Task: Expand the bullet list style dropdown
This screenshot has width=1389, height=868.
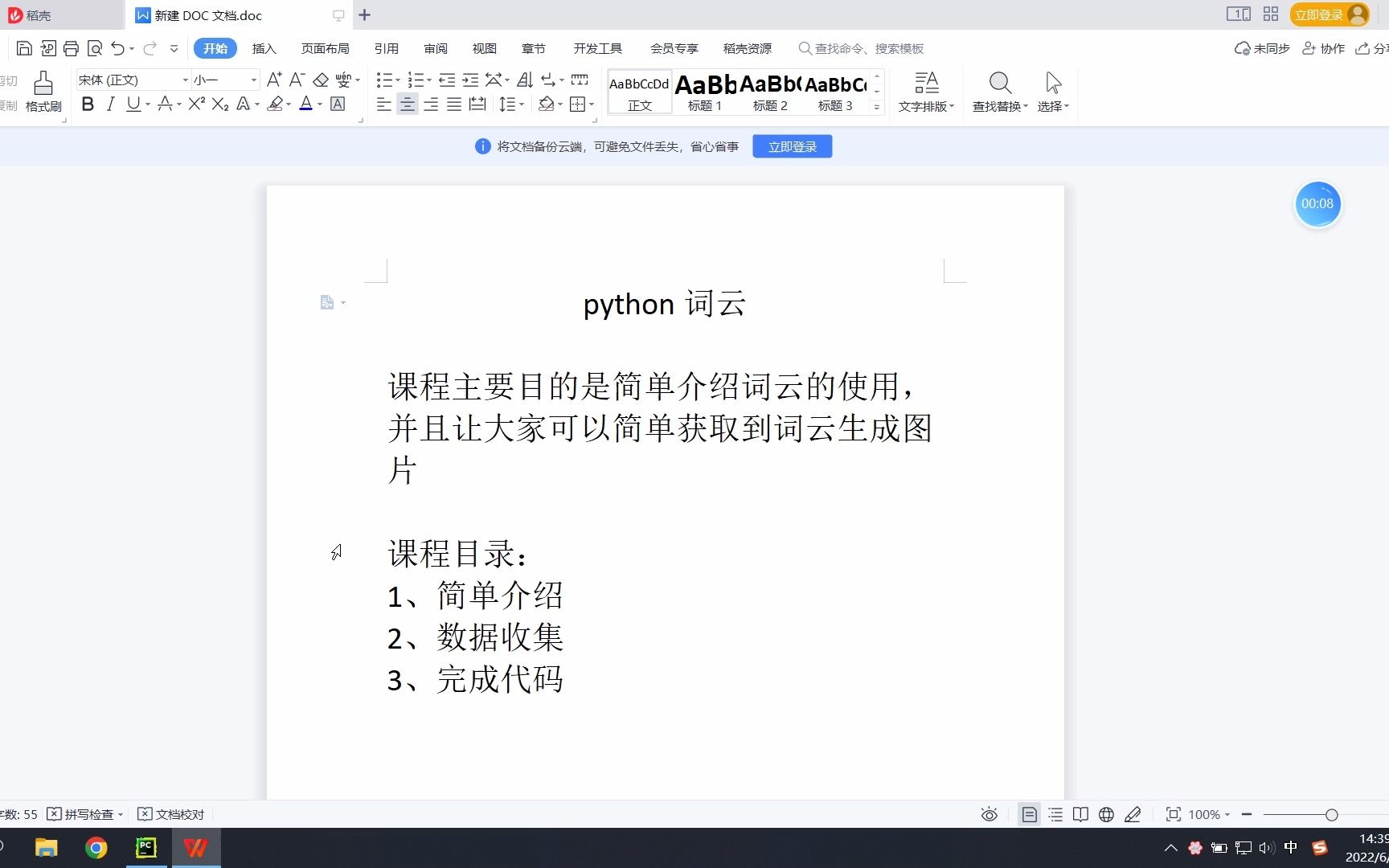Action: click(398, 80)
